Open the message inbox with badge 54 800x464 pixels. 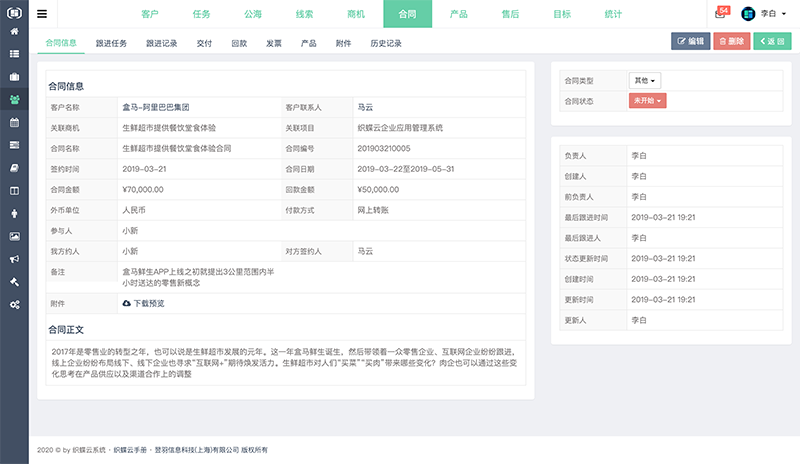pyautogui.click(x=721, y=13)
